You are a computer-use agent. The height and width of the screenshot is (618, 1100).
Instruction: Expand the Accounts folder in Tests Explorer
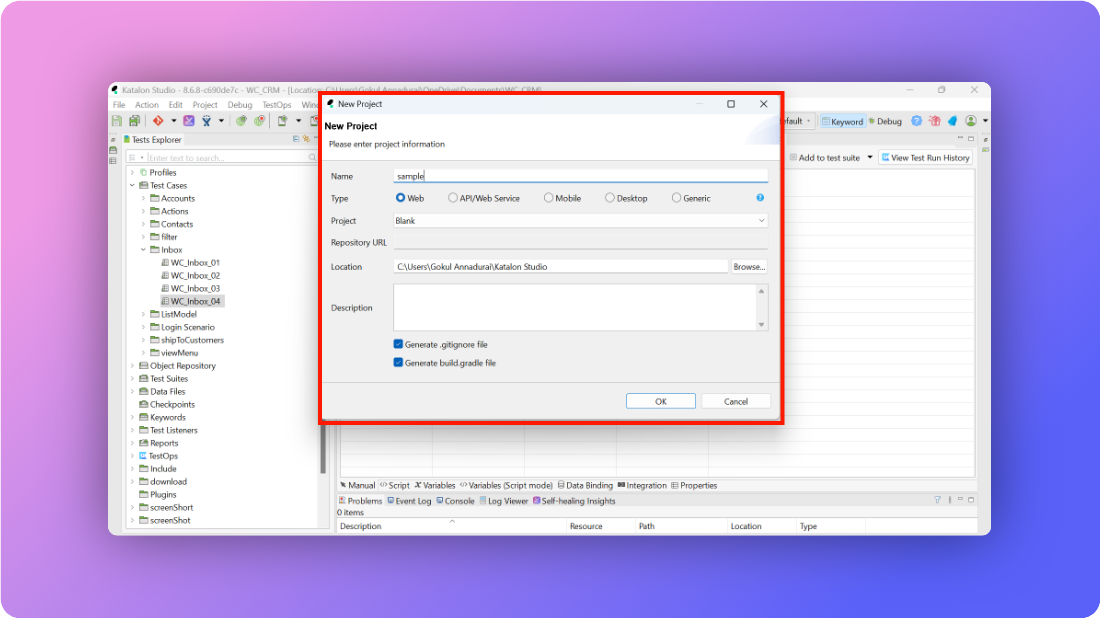(143, 198)
